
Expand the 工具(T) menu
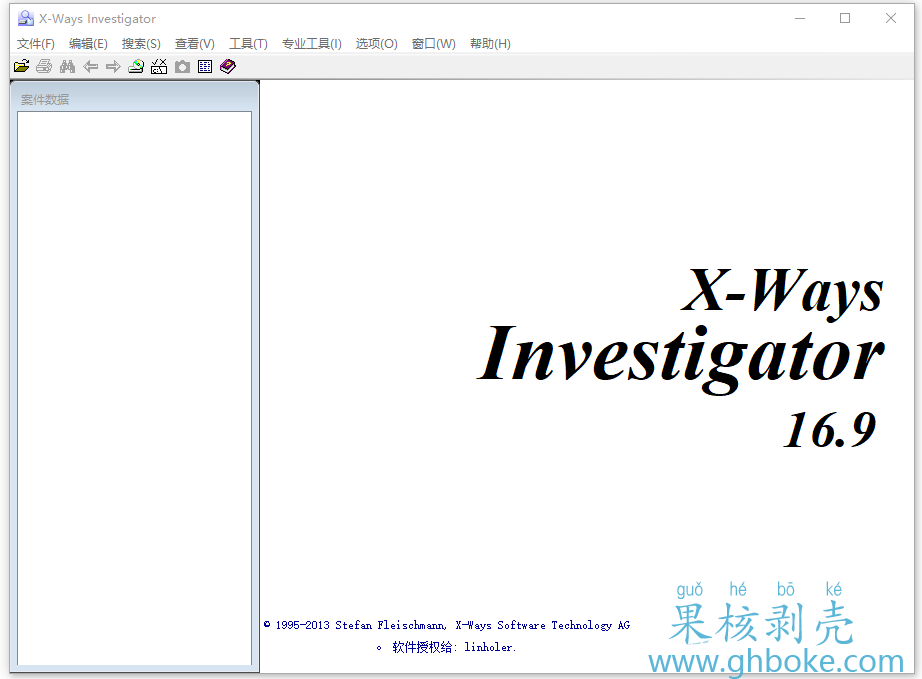point(248,44)
